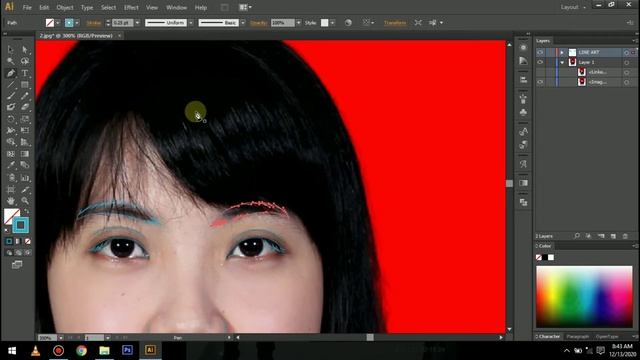Collapse Layer 1 contents
This screenshot has height=360, width=640.
[x=562, y=62]
